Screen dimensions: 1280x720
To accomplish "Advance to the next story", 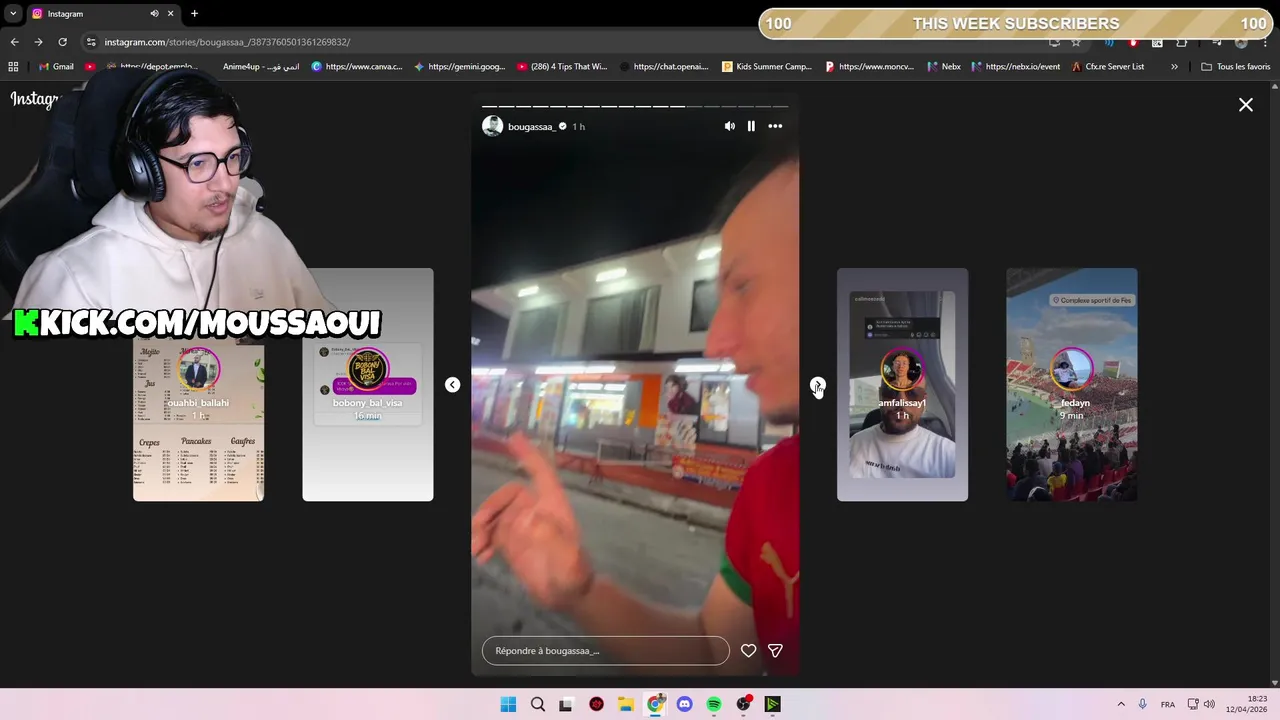I will (x=818, y=385).
